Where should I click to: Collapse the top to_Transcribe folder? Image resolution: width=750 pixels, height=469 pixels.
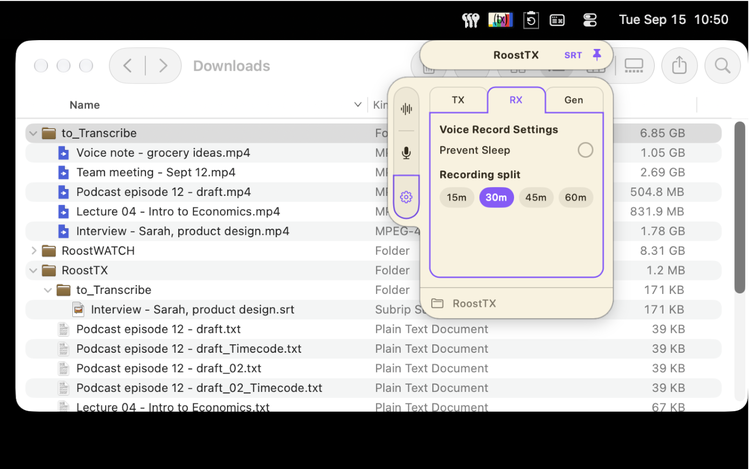33,133
